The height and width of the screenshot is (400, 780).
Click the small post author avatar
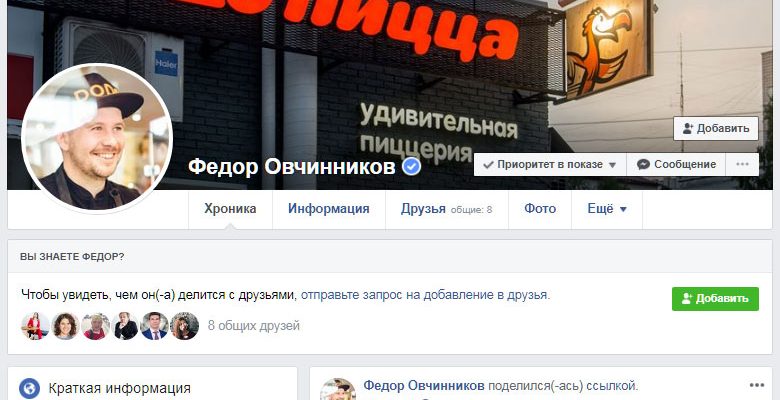tap(338, 390)
